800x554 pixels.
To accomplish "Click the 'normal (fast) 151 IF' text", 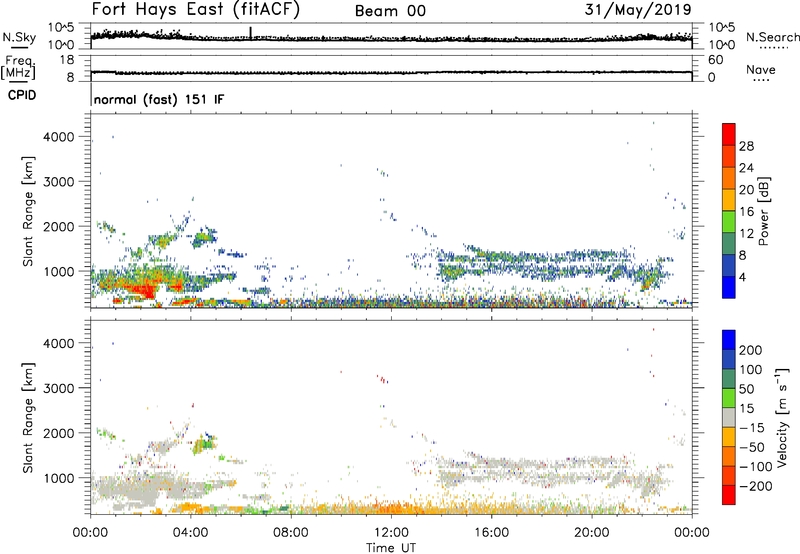I will click(x=159, y=99).
